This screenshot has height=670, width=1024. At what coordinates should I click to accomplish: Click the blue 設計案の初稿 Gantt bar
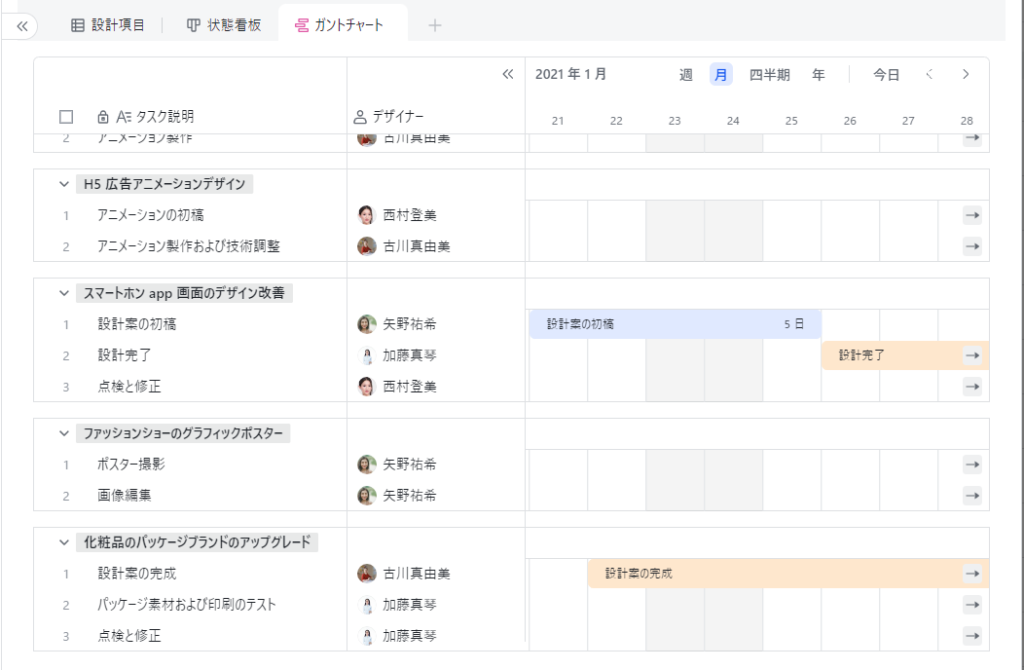[x=675, y=324]
